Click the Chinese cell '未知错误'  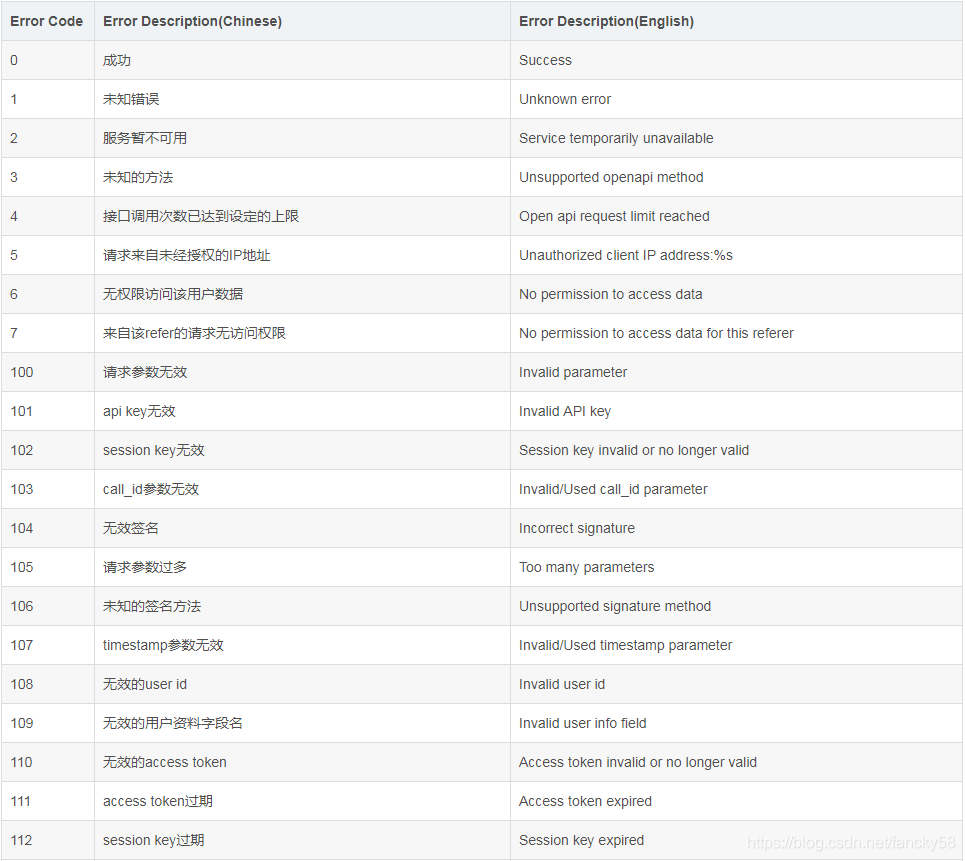302,99
